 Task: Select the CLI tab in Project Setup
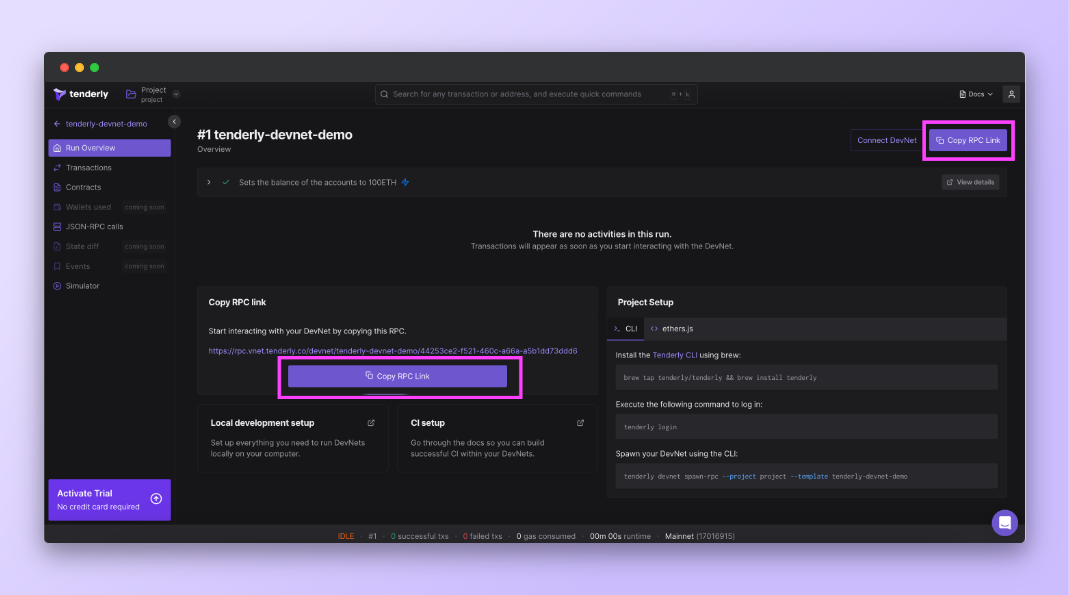pyautogui.click(x=625, y=328)
